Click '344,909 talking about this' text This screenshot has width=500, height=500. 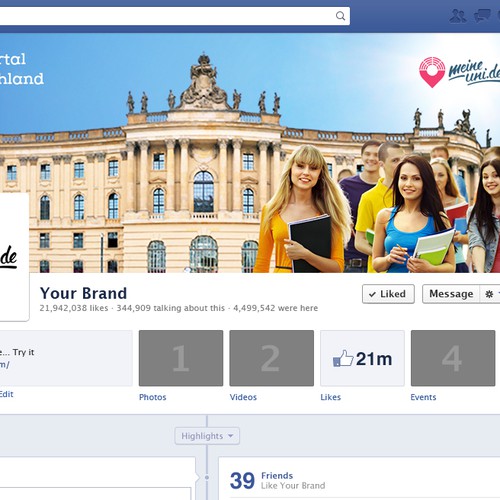click(171, 308)
